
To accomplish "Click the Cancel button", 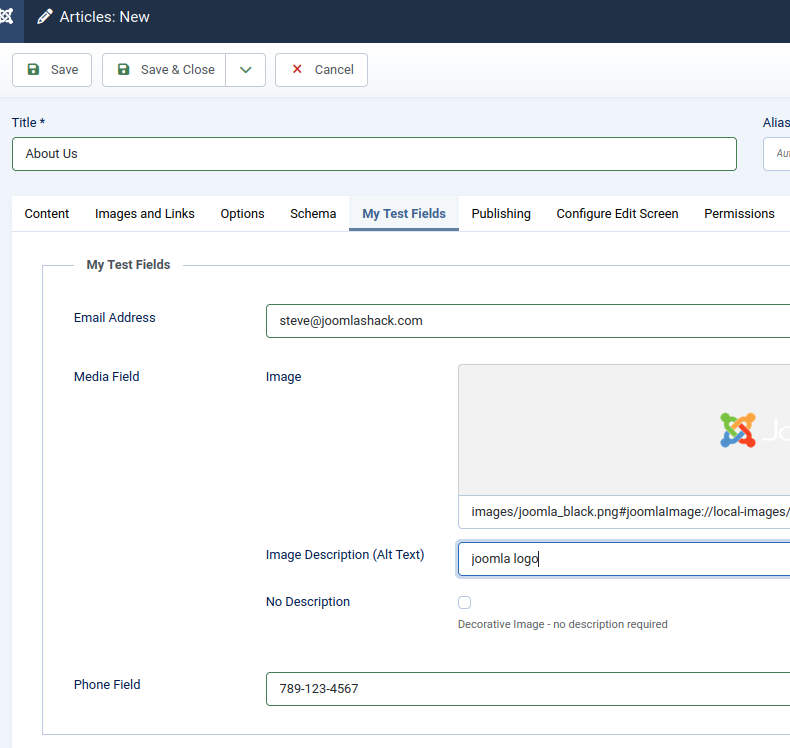I will pos(321,70).
